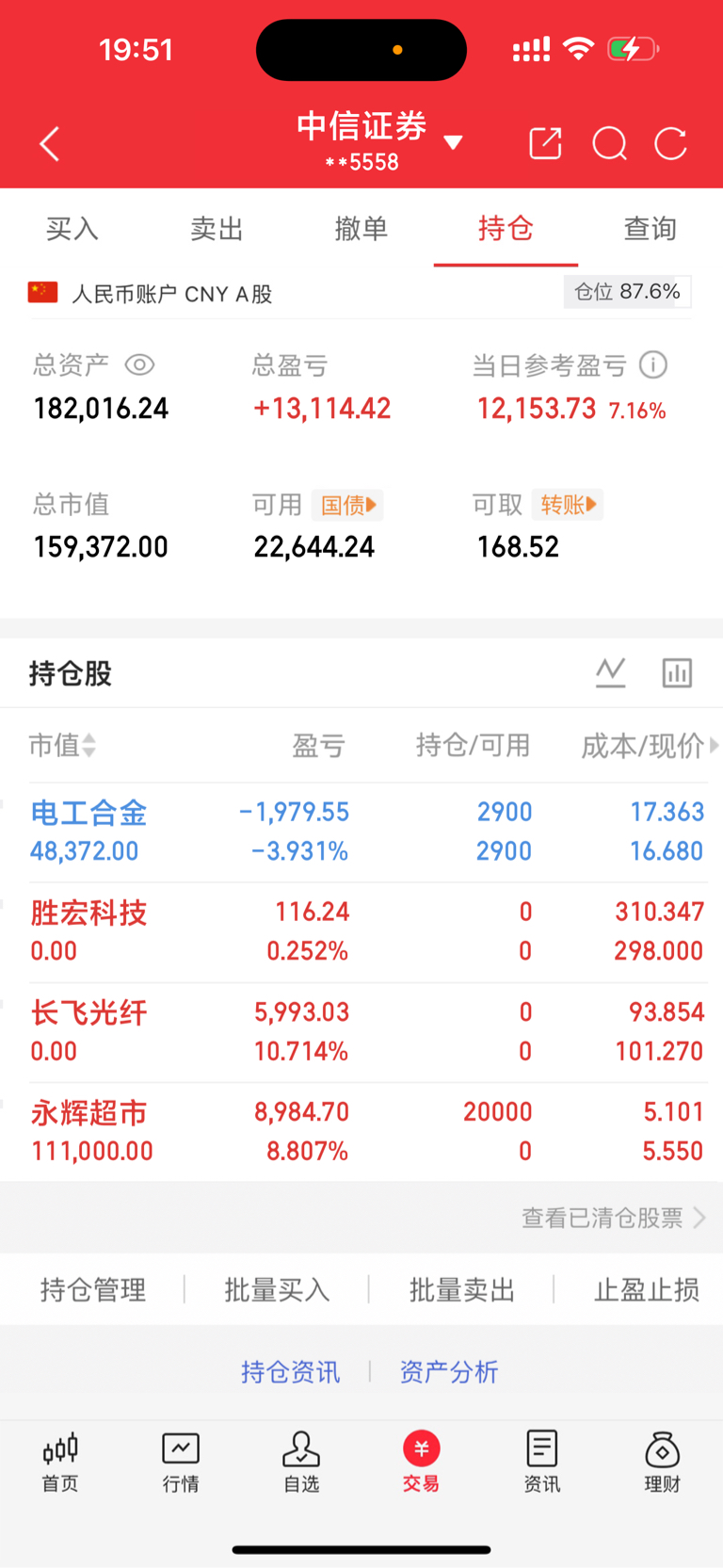Open the line chart icon in 持仓股
723x1568 pixels.
tap(610, 672)
